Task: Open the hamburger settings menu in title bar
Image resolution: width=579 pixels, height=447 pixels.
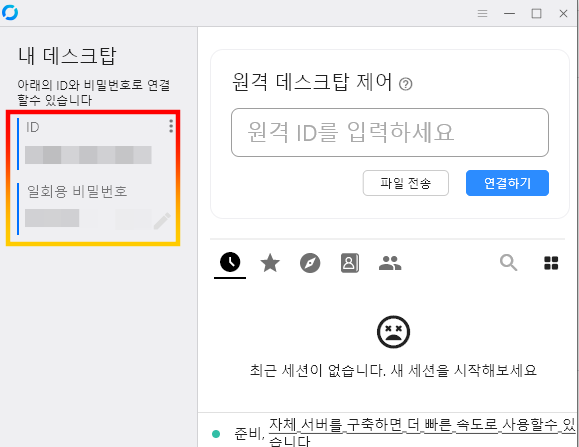Action: 482,14
